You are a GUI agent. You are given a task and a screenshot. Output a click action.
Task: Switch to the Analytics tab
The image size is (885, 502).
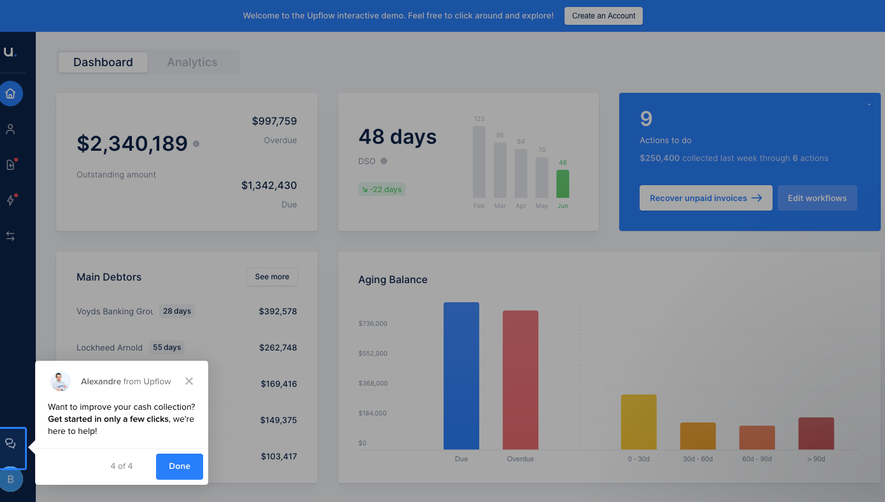[x=192, y=62]
